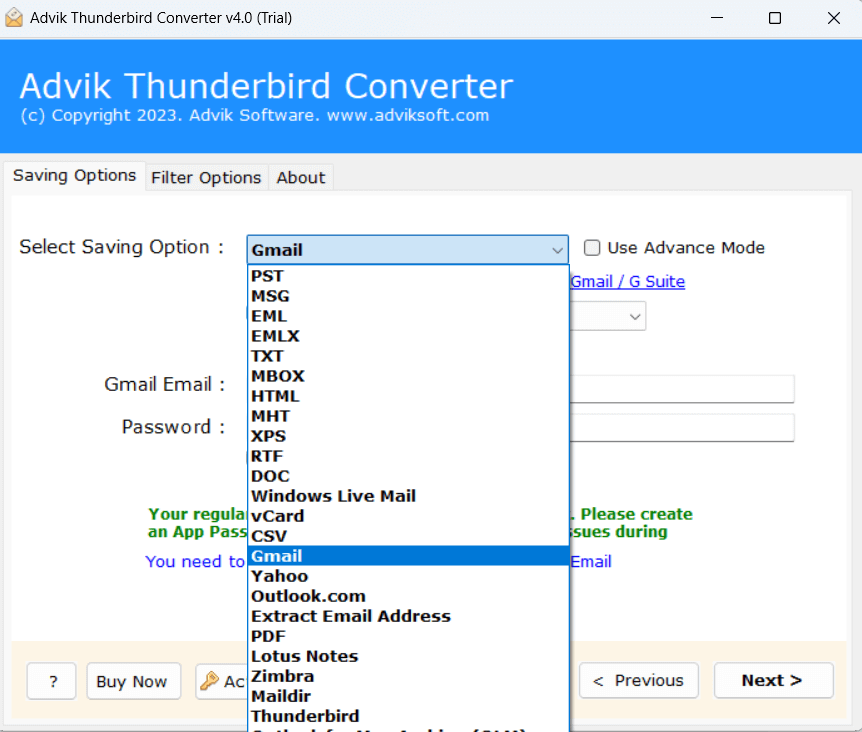This screenshot has height=732, width=862.
Task: Choose Outlook.com as saving option
Action: 408,596
